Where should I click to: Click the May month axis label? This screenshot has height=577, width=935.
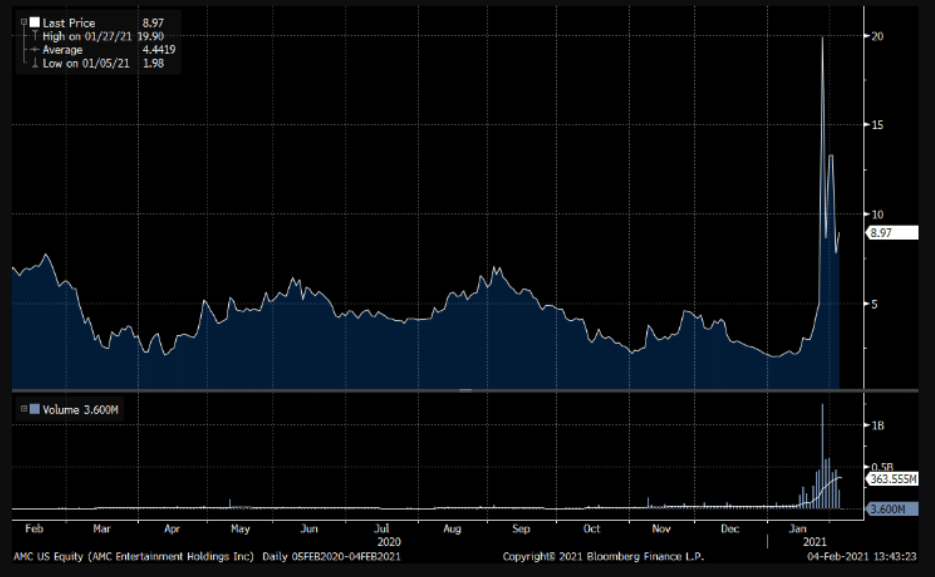click(x=240, y=529)
